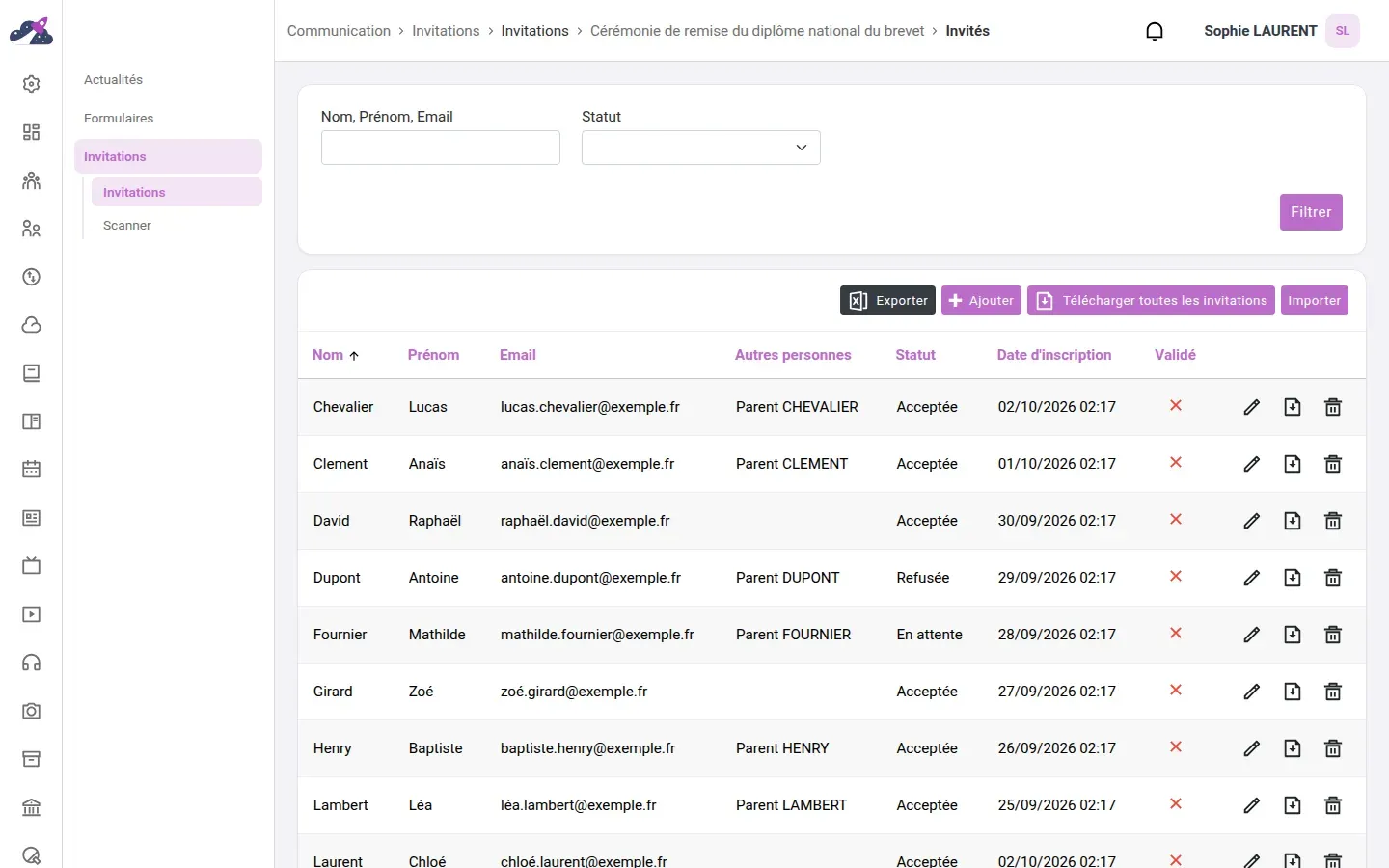Download the invitation for Clement Anaïs
Image resolution: width=1389 pixels, height=868 pixels.
1293,464
